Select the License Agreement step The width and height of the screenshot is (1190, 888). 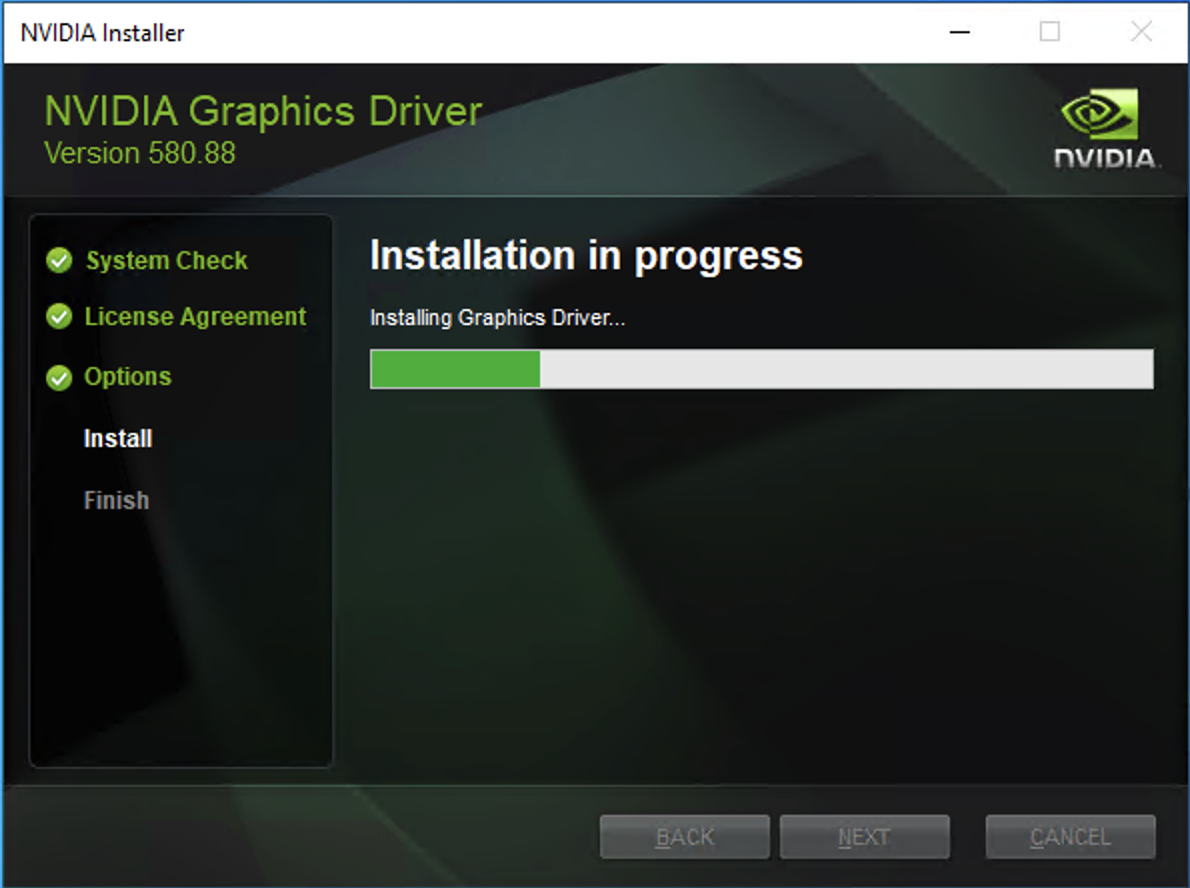(195, 316)
